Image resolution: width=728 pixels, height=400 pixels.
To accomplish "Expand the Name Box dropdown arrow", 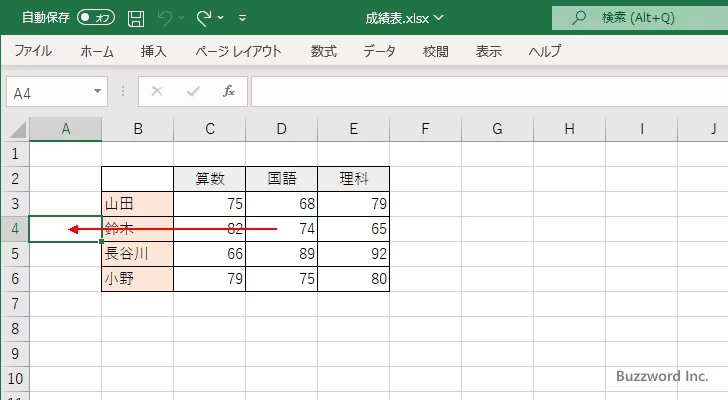I will point(98,91).
